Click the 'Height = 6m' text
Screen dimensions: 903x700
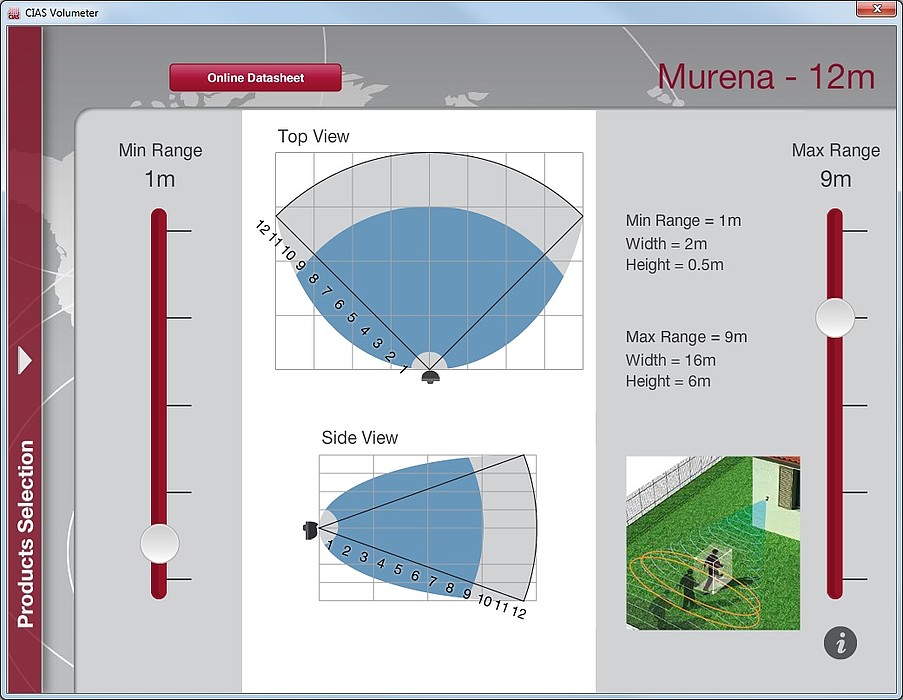coord(668,381)
